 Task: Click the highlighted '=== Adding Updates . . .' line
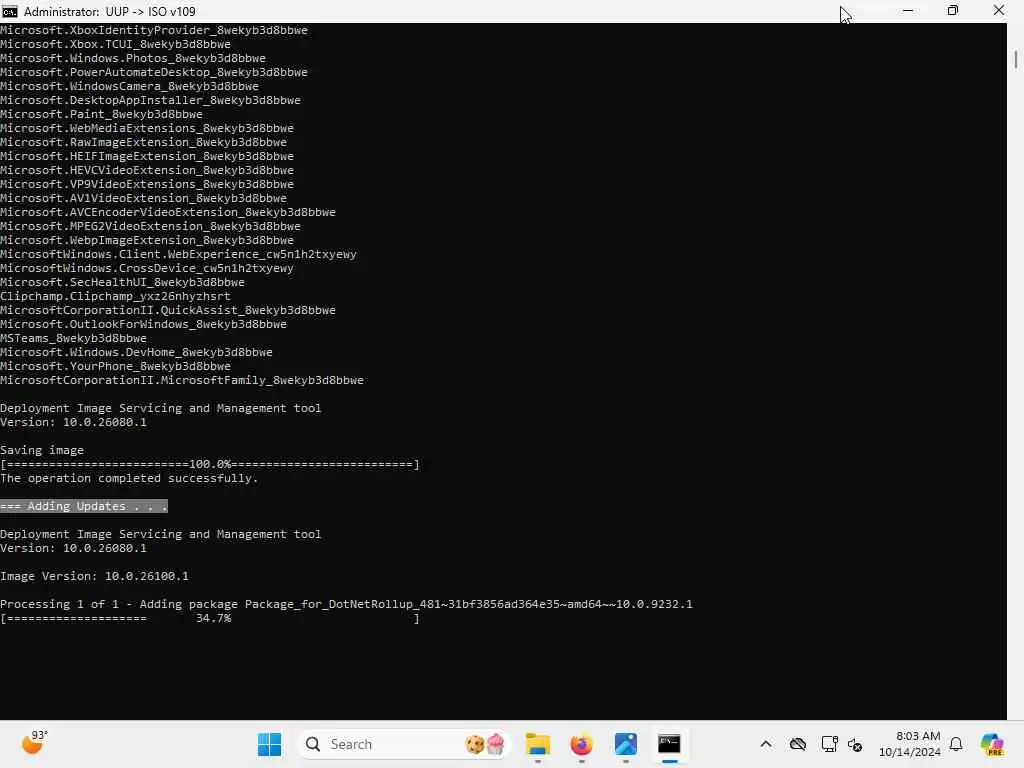84,506
